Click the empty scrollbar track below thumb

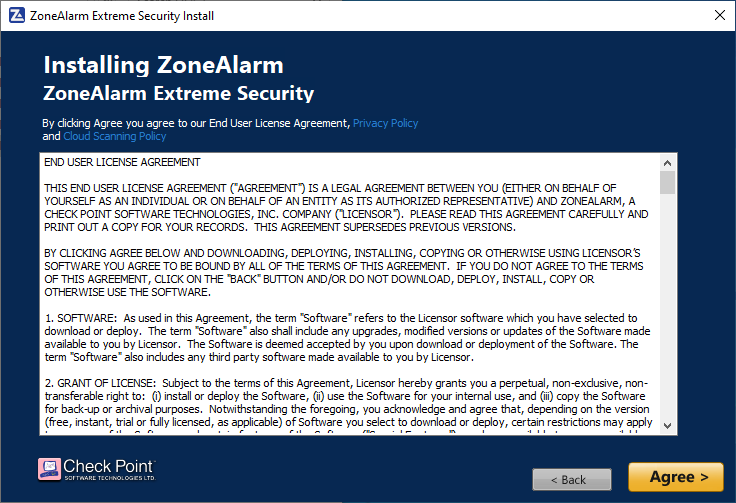[x=667, y=306]
